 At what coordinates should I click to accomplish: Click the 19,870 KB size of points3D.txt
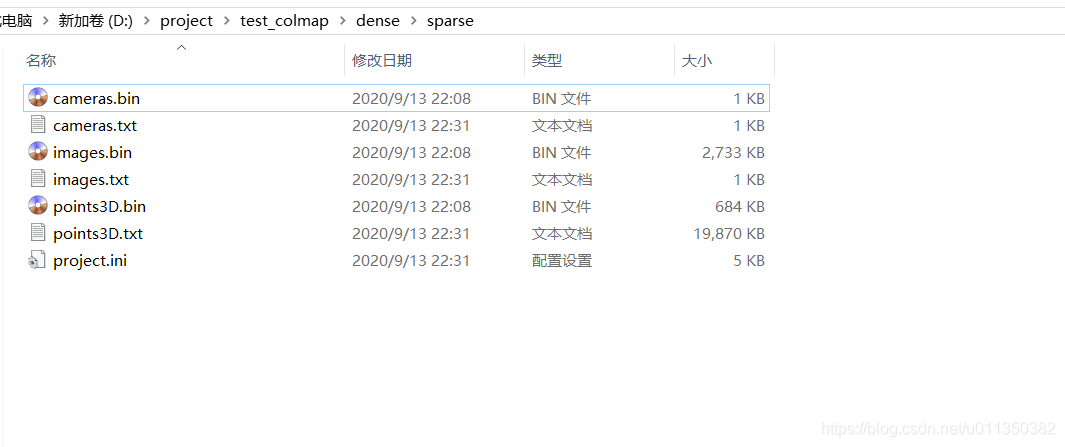(x=729, y=234)
